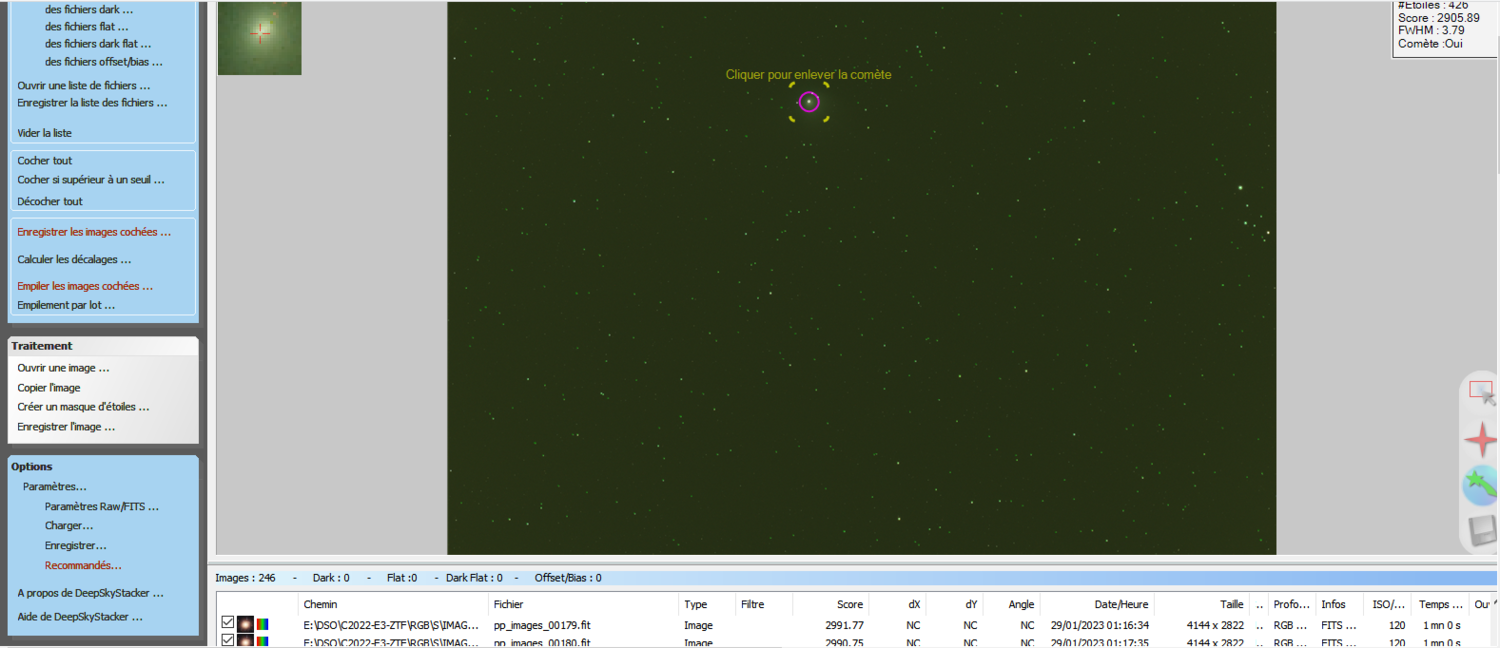
Task: Sort list by the dY column header
Action: point(955,604)
